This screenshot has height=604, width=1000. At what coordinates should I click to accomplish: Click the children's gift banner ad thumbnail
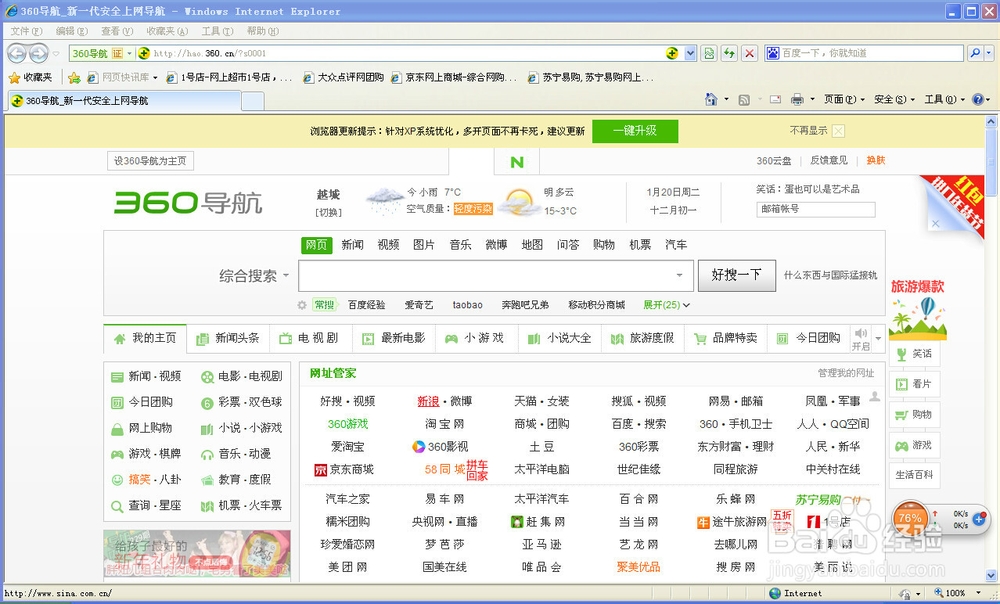click(x=197, y=554)
